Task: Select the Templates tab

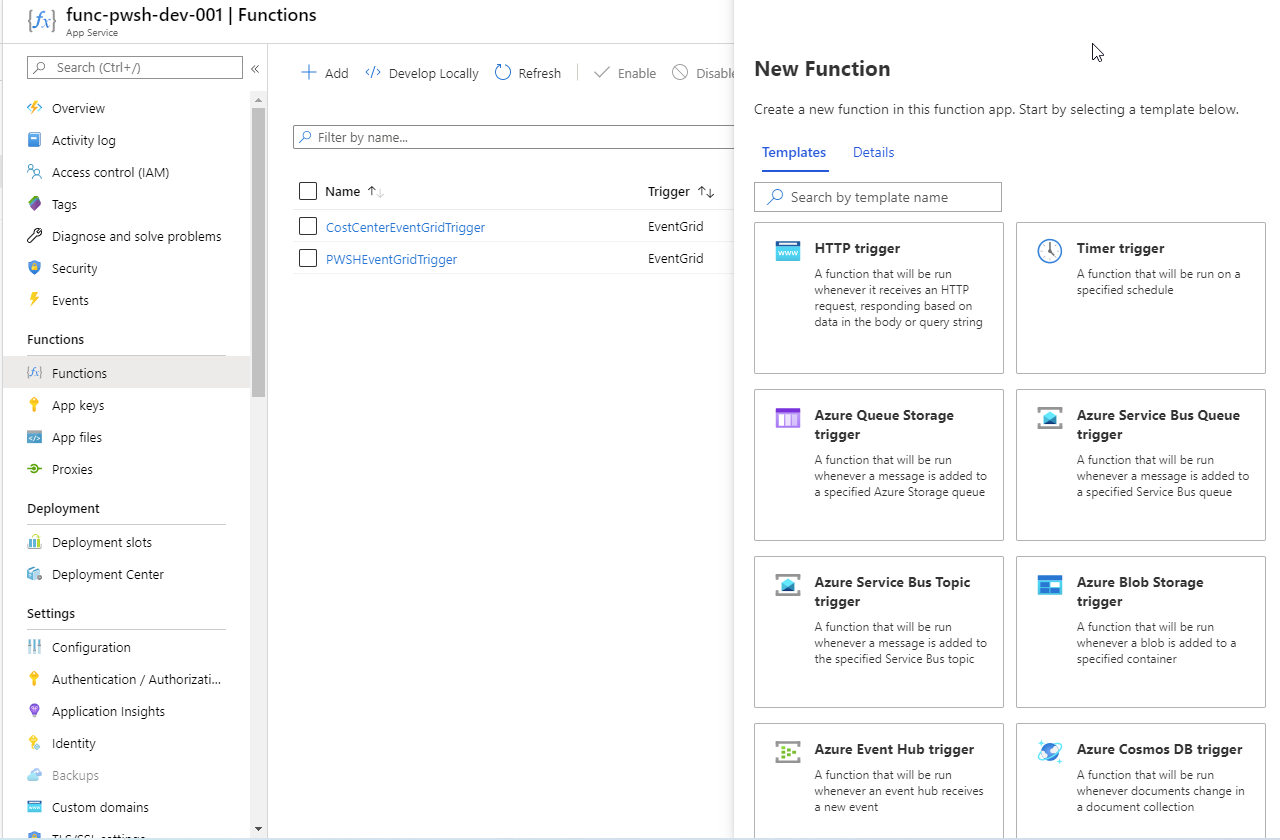Action: pos(794,152)
